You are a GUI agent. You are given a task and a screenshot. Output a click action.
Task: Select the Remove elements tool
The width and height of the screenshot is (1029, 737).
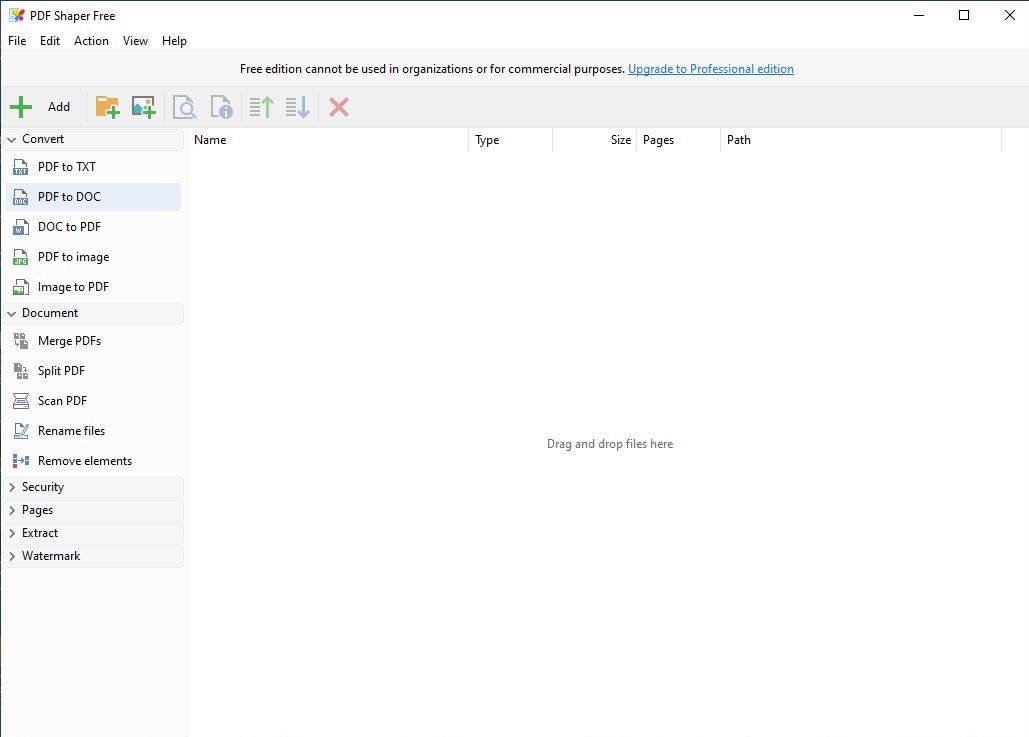93,461
